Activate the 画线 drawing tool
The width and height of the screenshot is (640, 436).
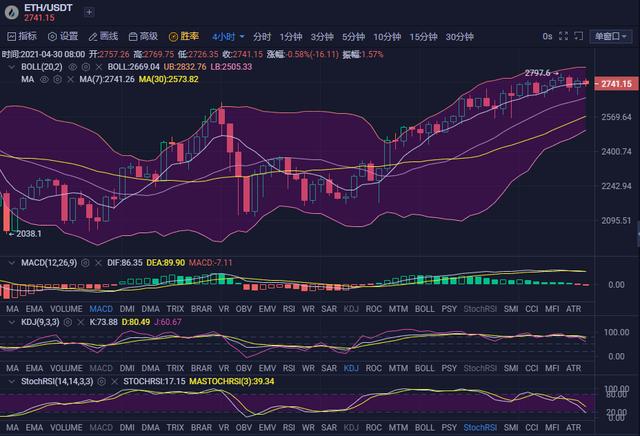click(x=103, y=36)
